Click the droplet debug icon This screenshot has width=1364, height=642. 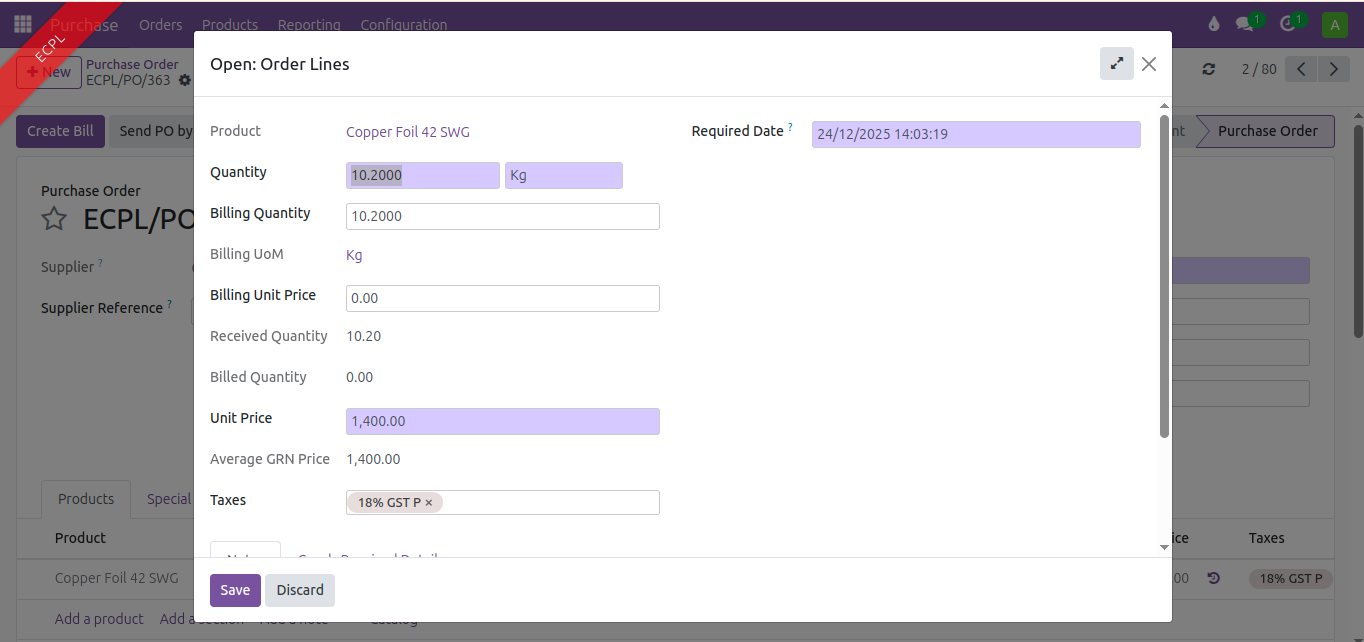[1214, 24]
